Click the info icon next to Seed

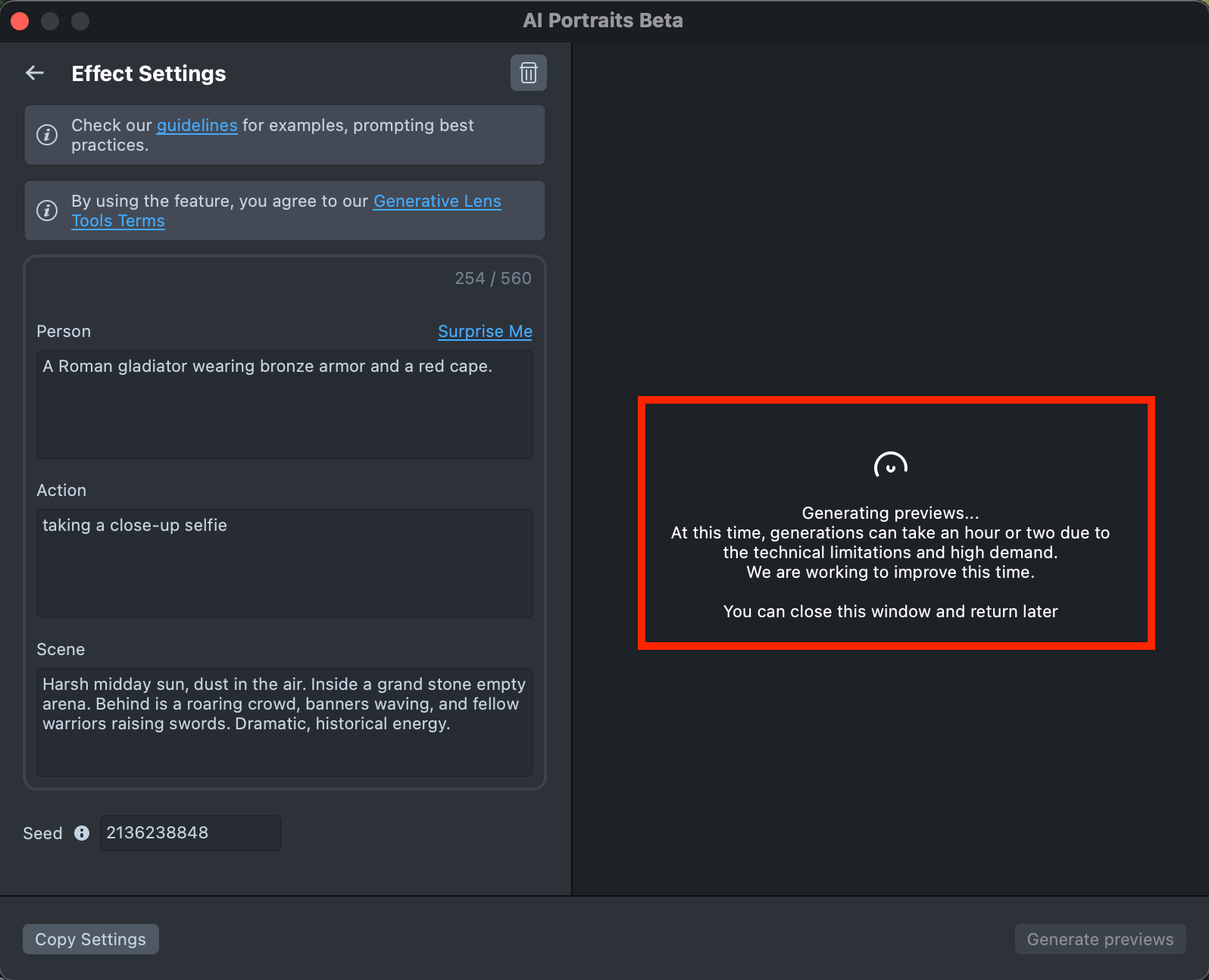(82, 833)
